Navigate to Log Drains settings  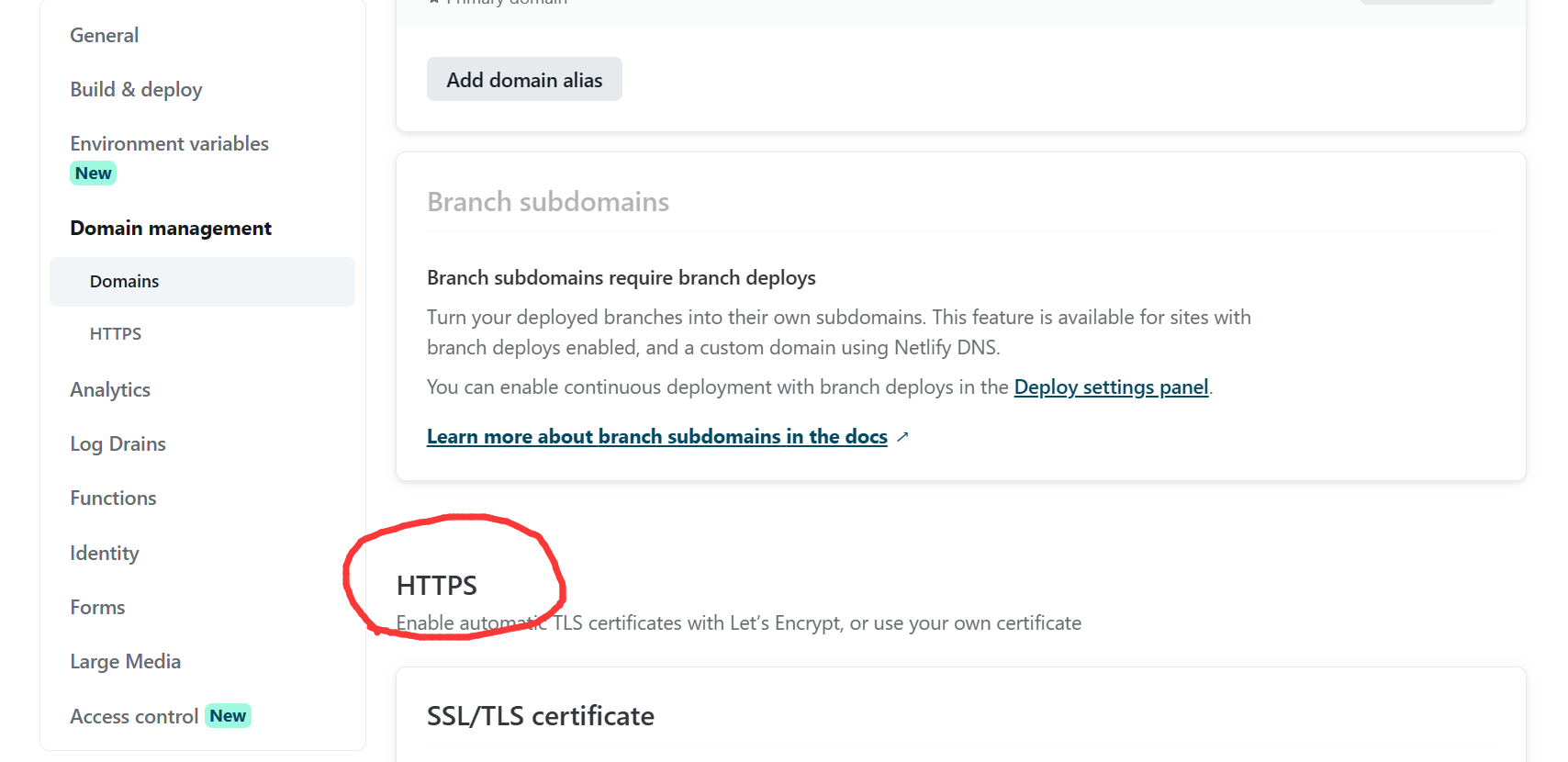click(x=118, y=444)
